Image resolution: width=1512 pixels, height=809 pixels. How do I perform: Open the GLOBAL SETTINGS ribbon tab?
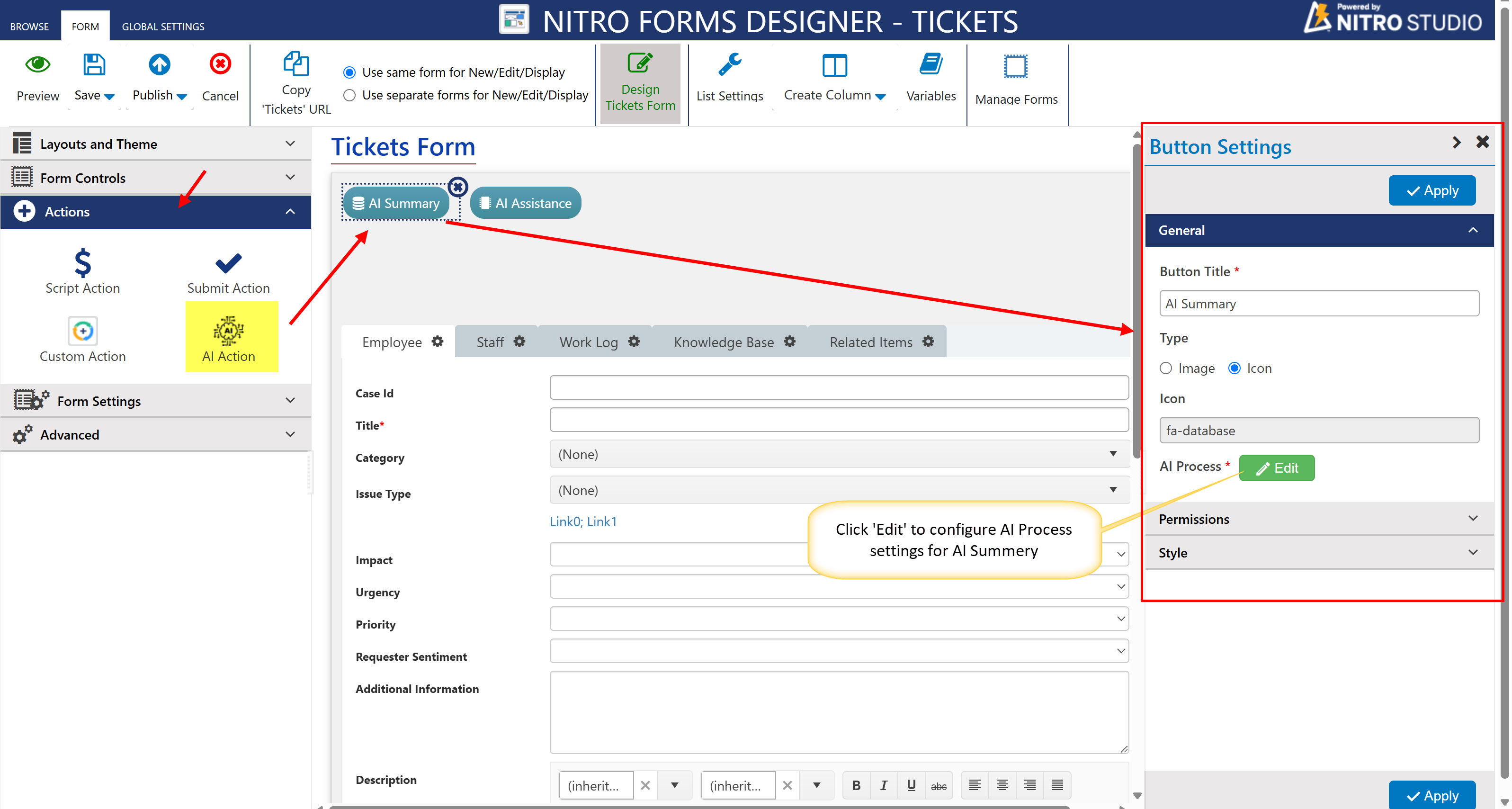(x=162, y=27)
